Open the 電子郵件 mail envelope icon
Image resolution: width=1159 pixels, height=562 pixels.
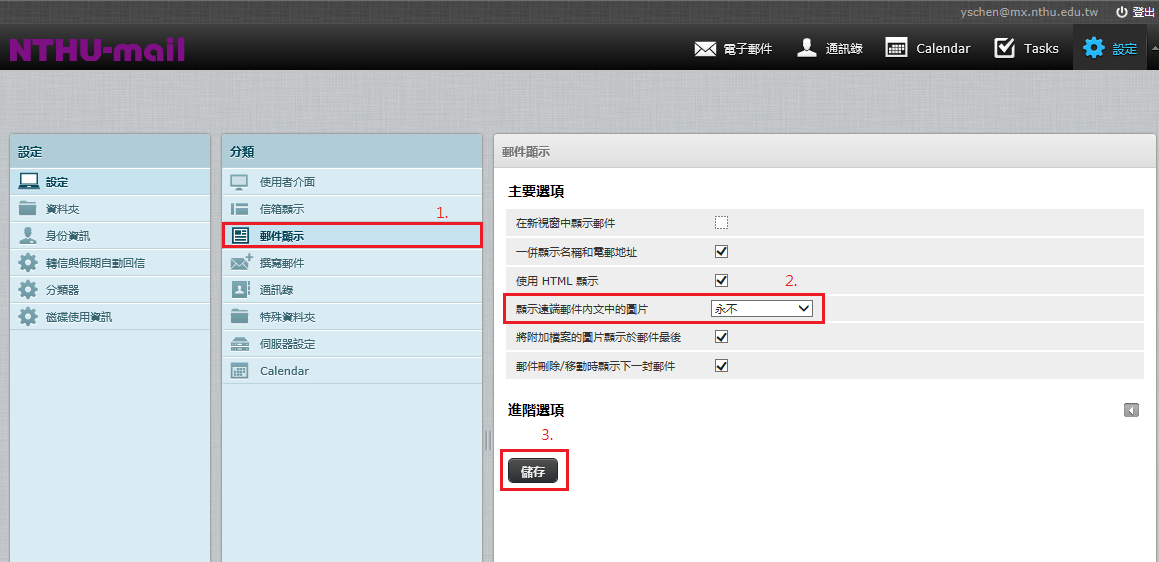pos(705,49)
